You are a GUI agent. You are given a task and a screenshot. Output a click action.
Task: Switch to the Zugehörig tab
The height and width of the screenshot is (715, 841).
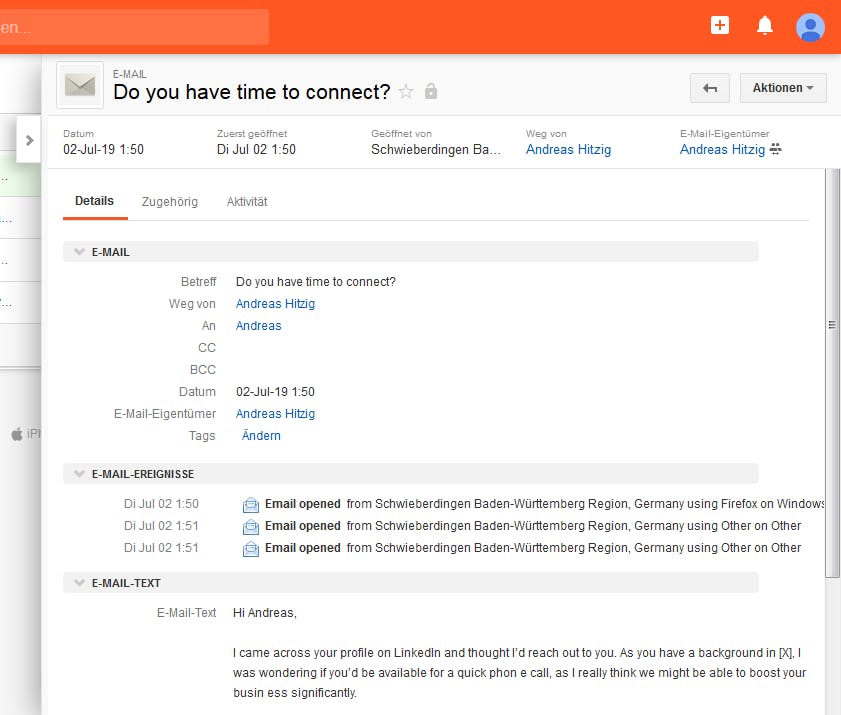[x=170, y=201]
